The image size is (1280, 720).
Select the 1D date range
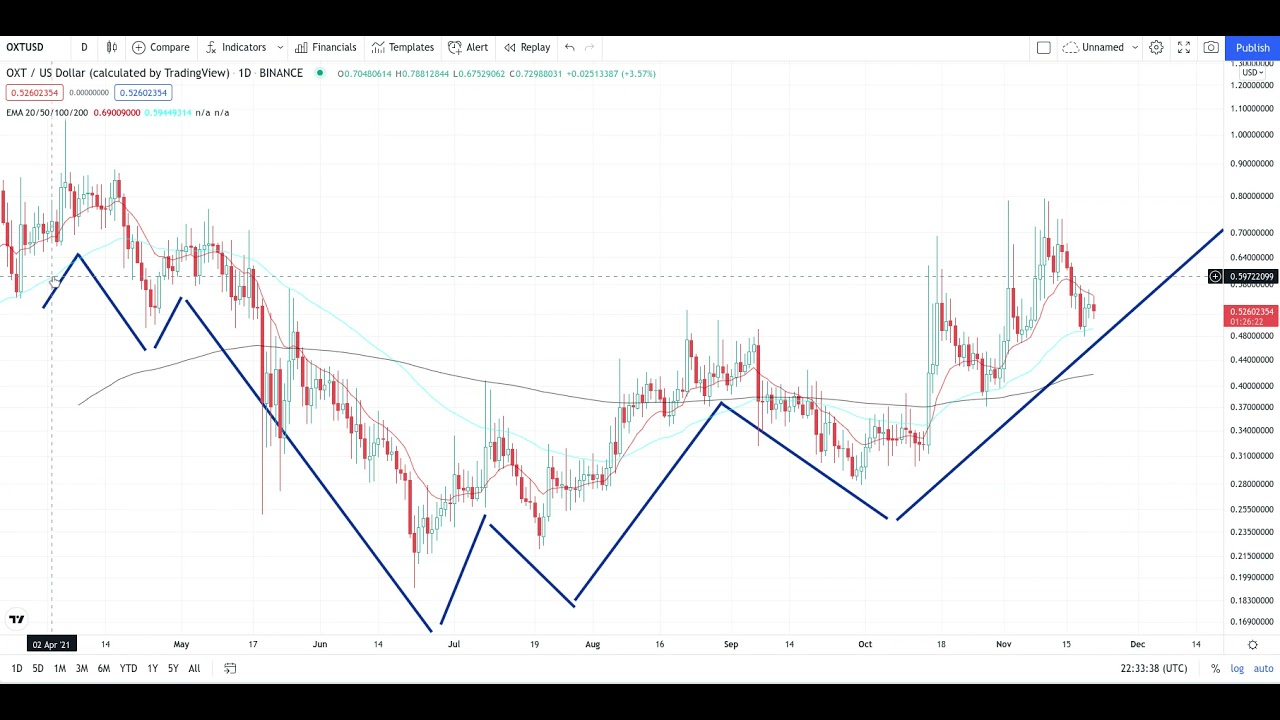click(16, 668)
